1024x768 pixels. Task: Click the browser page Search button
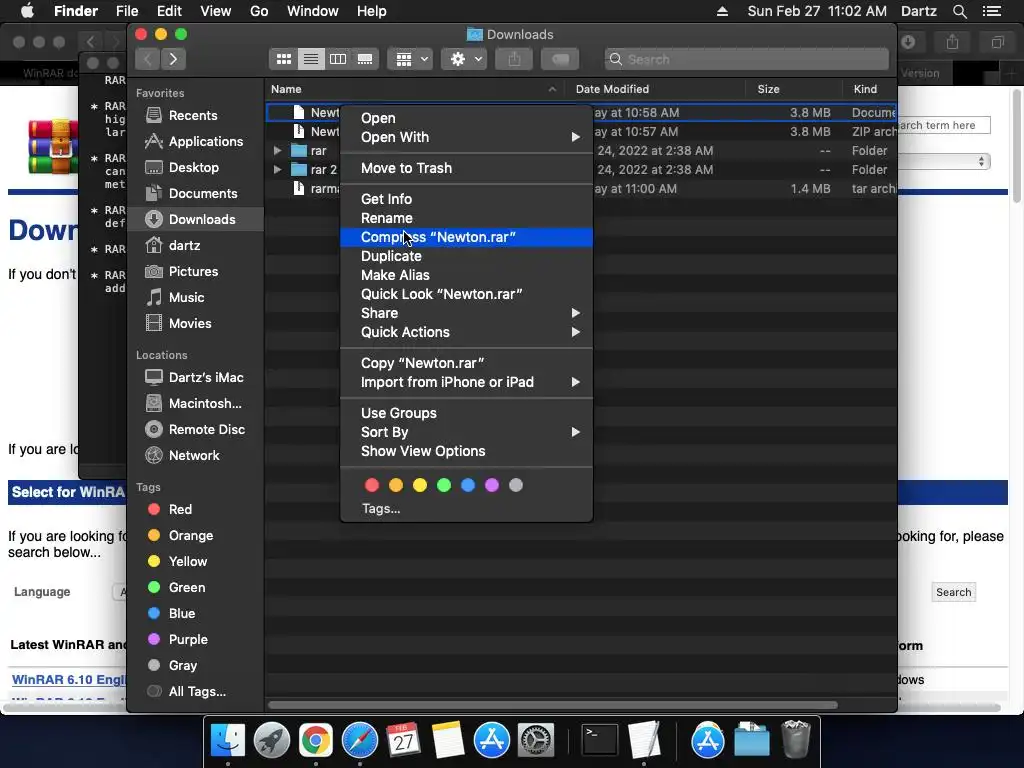coord(953,592)
